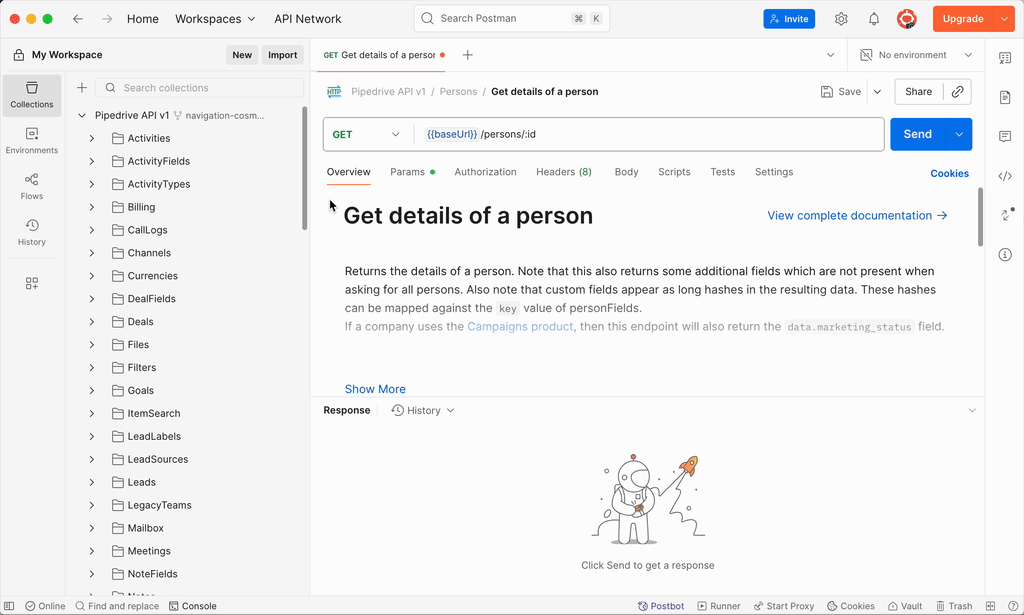Click the help icon in status bar
Screen dimensions: 1024x615
[1013, 606]
